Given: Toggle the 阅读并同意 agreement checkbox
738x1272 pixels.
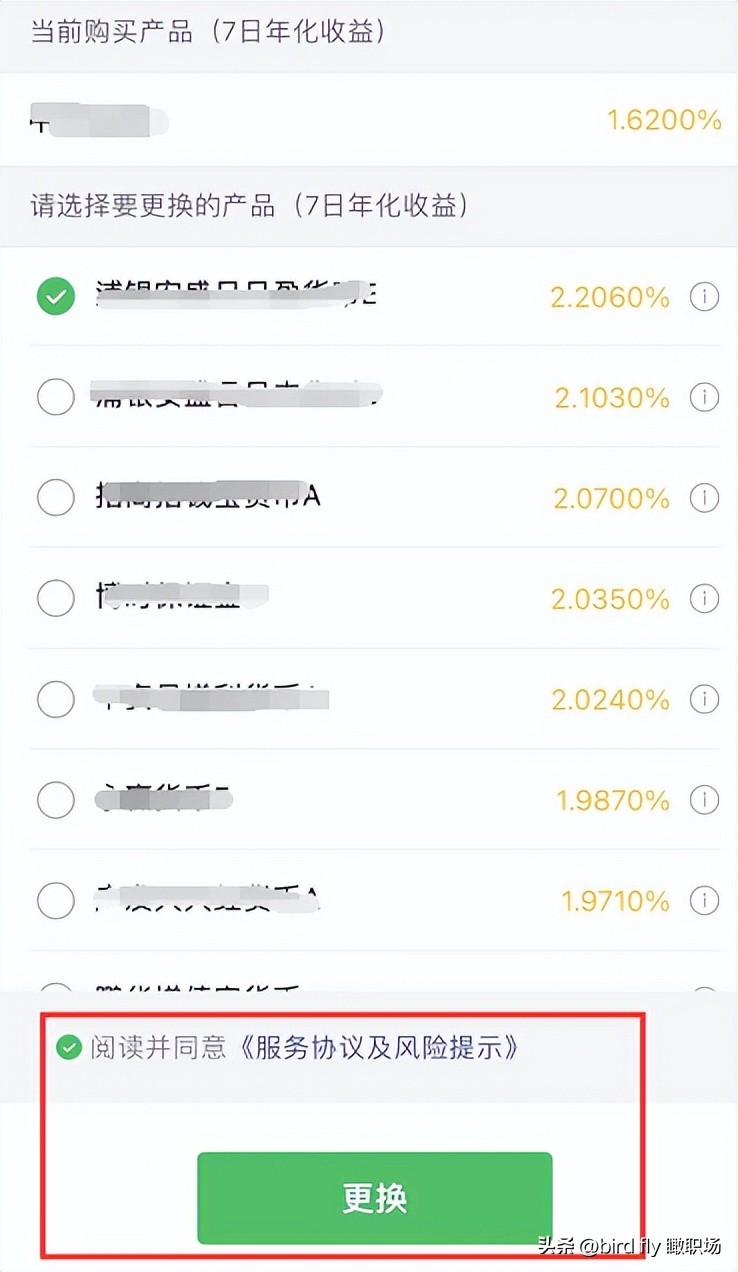Looking at the screenshot, I should [69, 1048].
